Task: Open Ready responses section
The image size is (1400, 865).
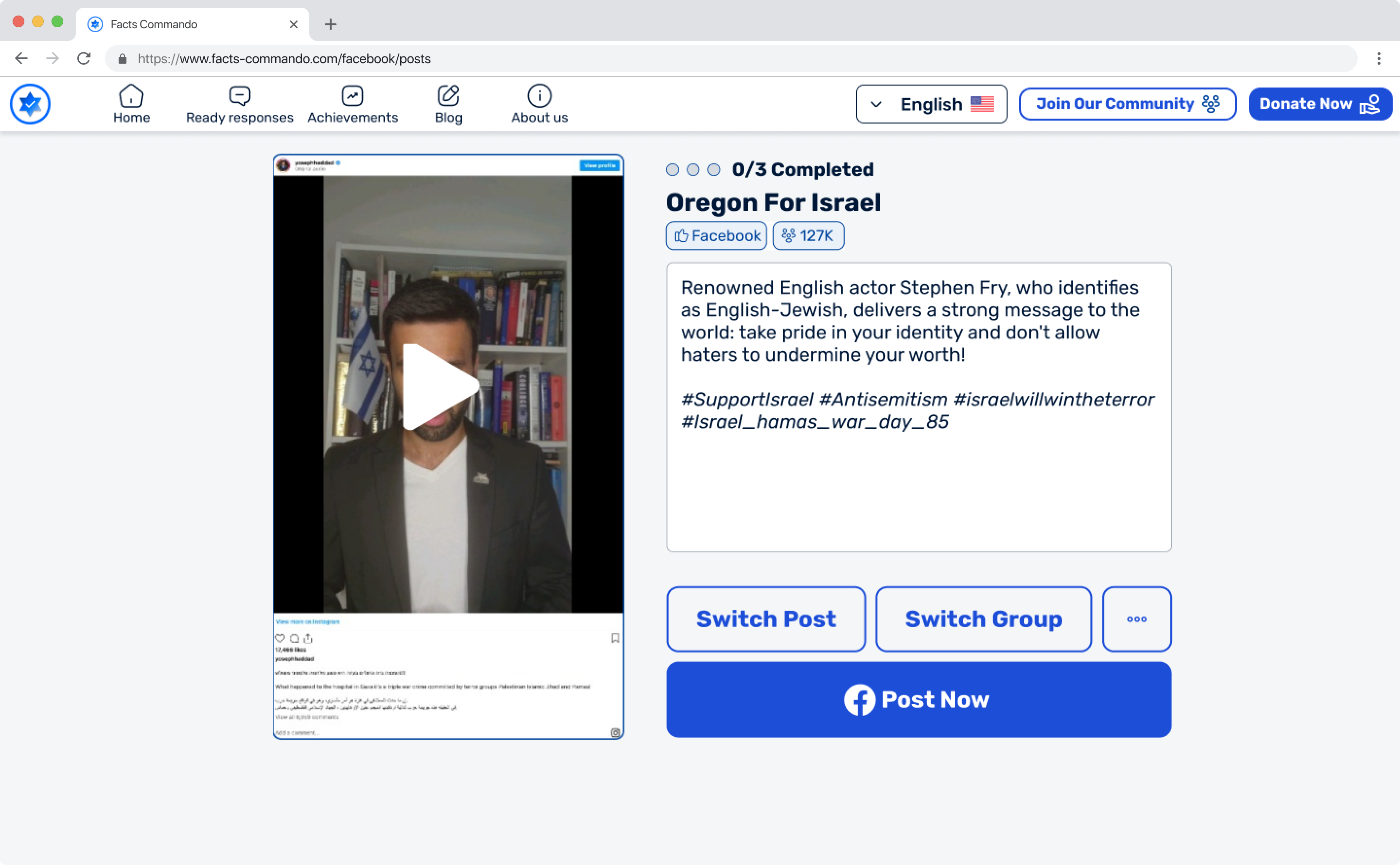Action: point(239,104)
